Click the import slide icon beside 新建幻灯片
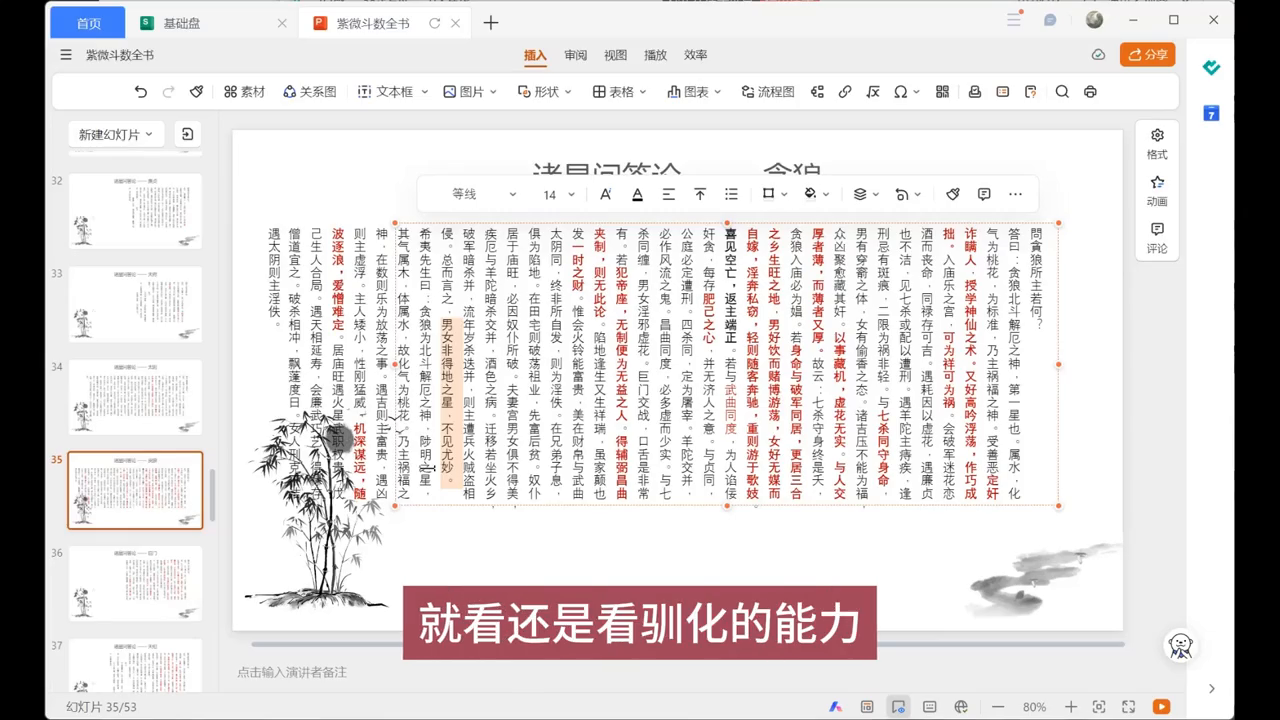Viewport: 1280px width, 720px height. 186,134
